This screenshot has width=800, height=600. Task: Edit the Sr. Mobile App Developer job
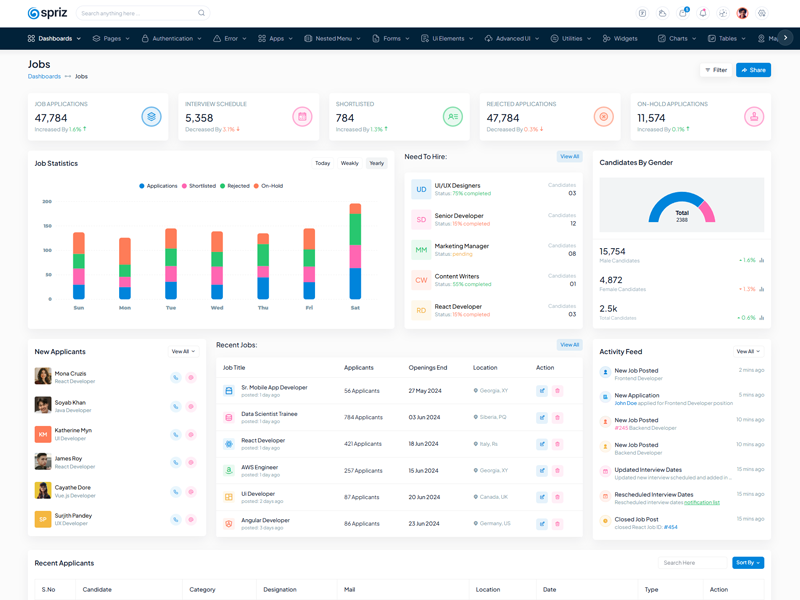click(x=542, y=391)
